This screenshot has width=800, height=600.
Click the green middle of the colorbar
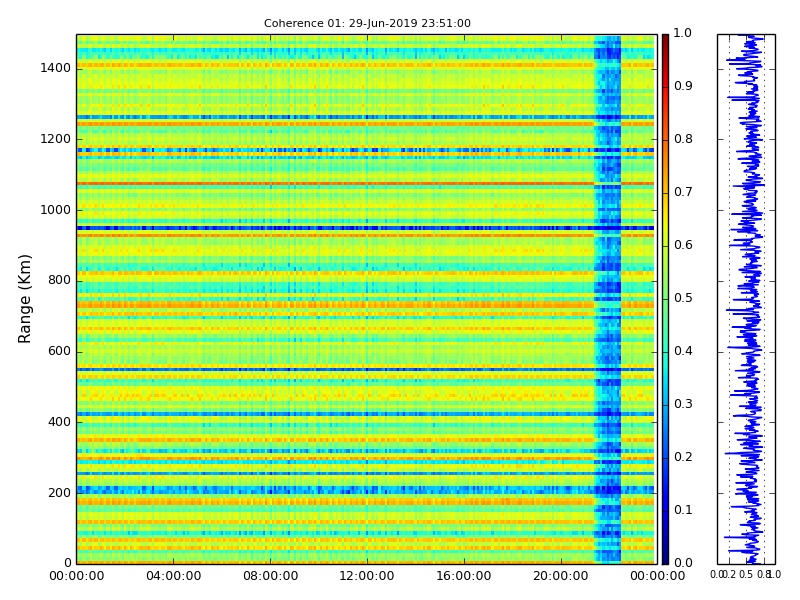(x=665, y=299)
